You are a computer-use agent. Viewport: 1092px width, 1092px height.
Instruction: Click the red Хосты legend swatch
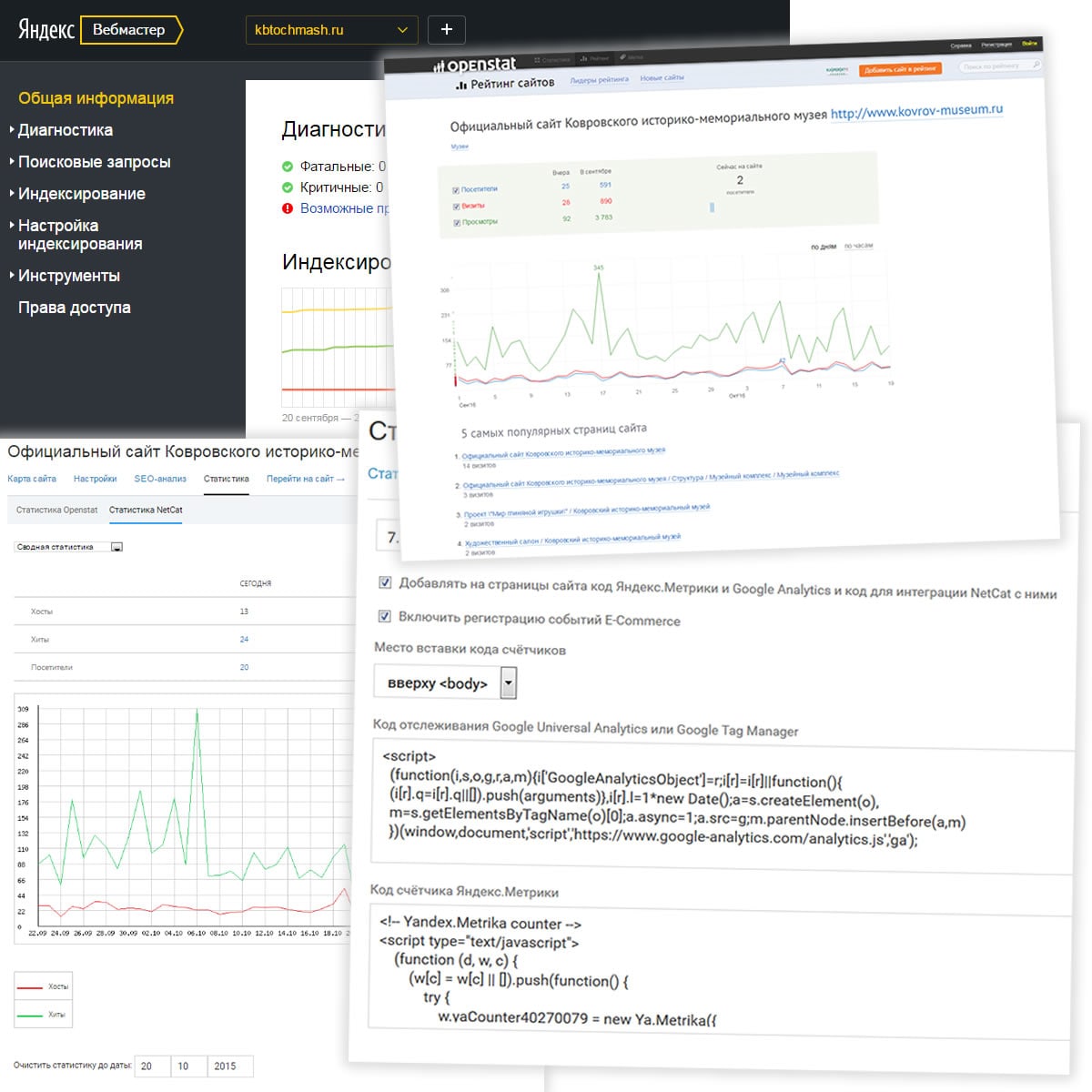point(30,987)
